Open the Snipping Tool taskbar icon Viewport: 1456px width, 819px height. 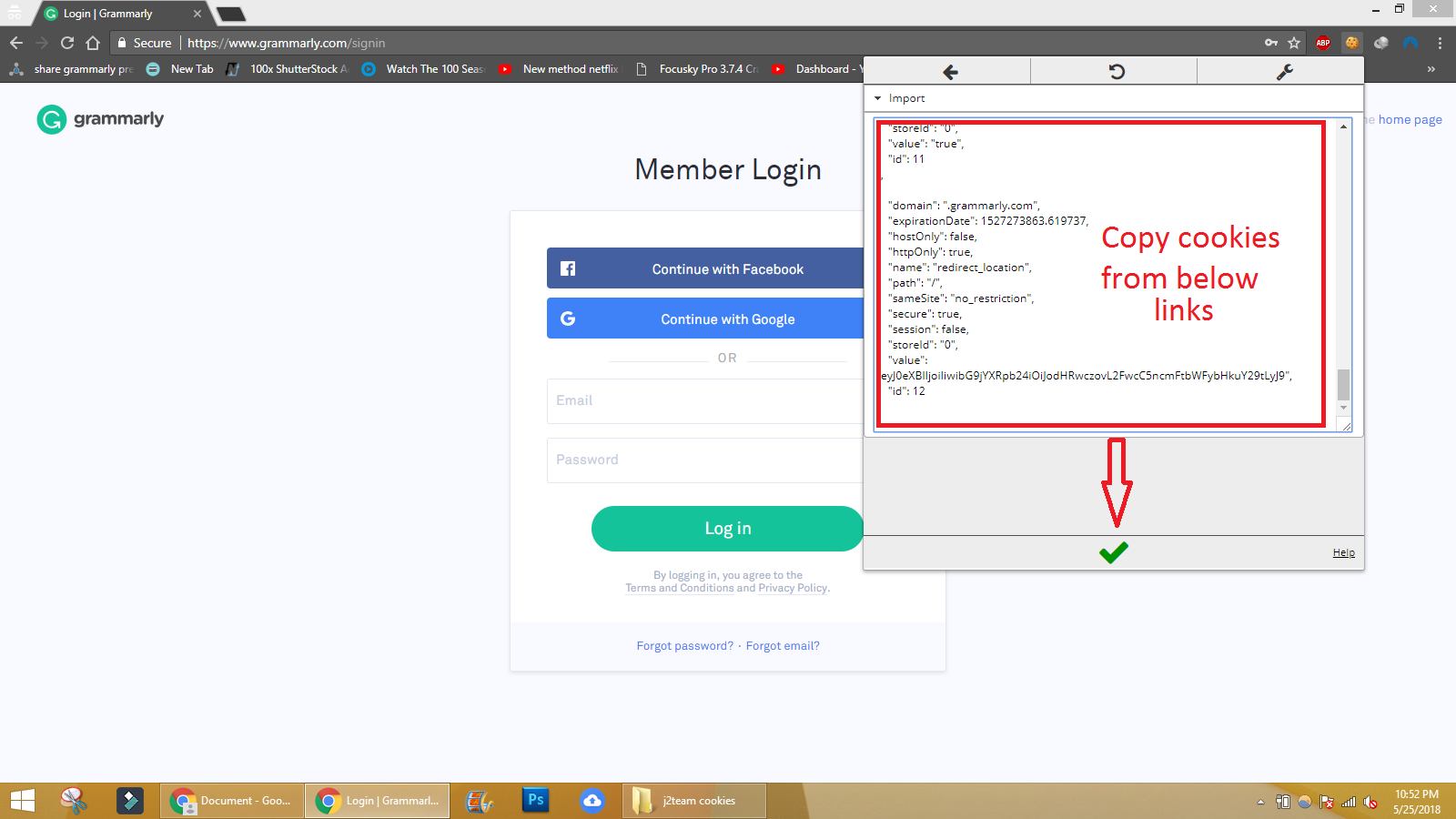point(74,801)
